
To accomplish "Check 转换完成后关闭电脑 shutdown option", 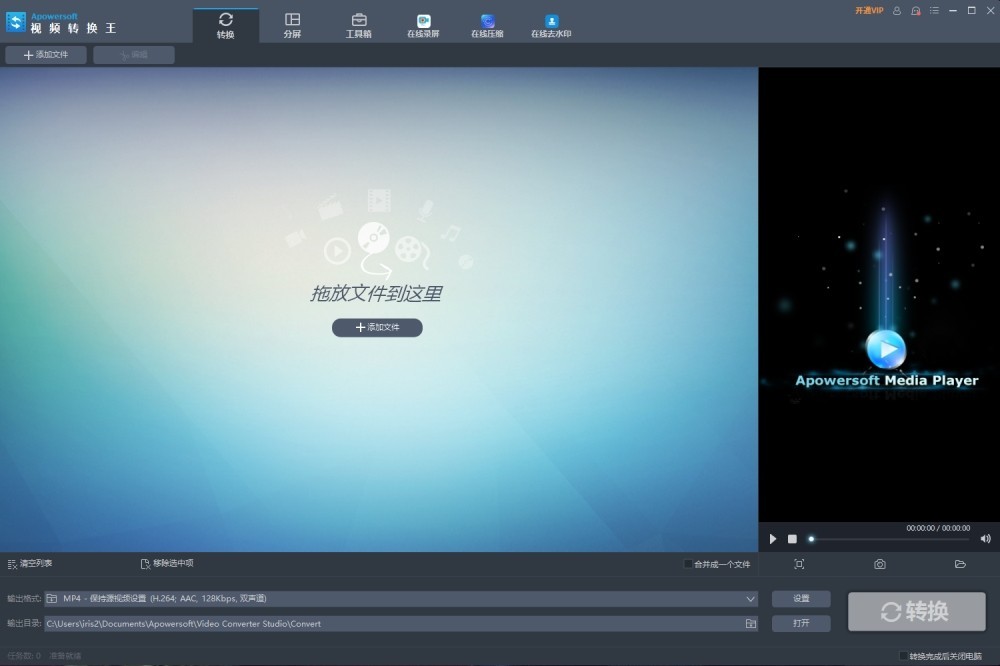I will pyautogui.click(x=904, y=656).
